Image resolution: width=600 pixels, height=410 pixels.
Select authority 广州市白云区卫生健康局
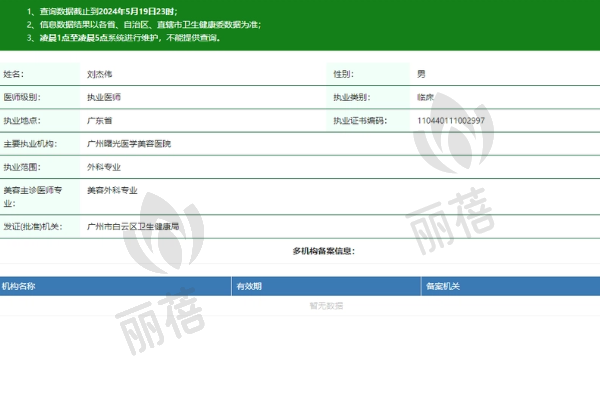coord(133,227)
